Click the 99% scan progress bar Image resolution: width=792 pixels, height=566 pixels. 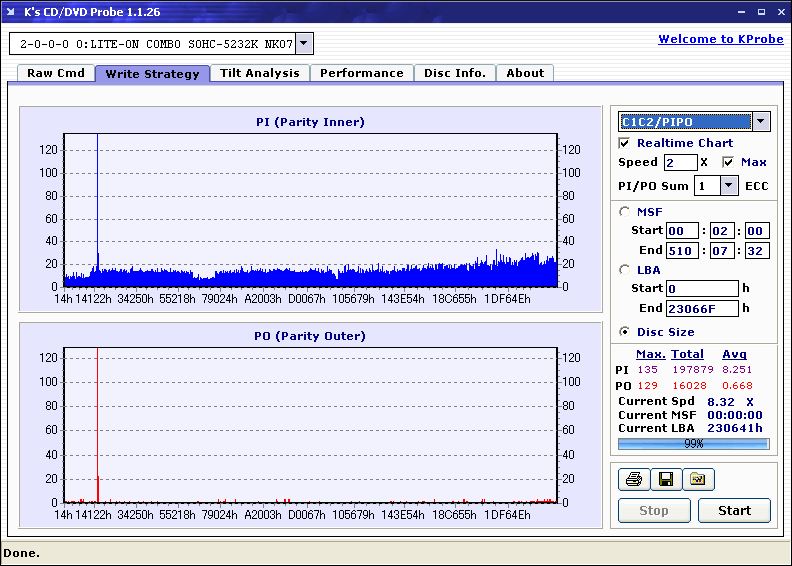[x=693, y=443]
